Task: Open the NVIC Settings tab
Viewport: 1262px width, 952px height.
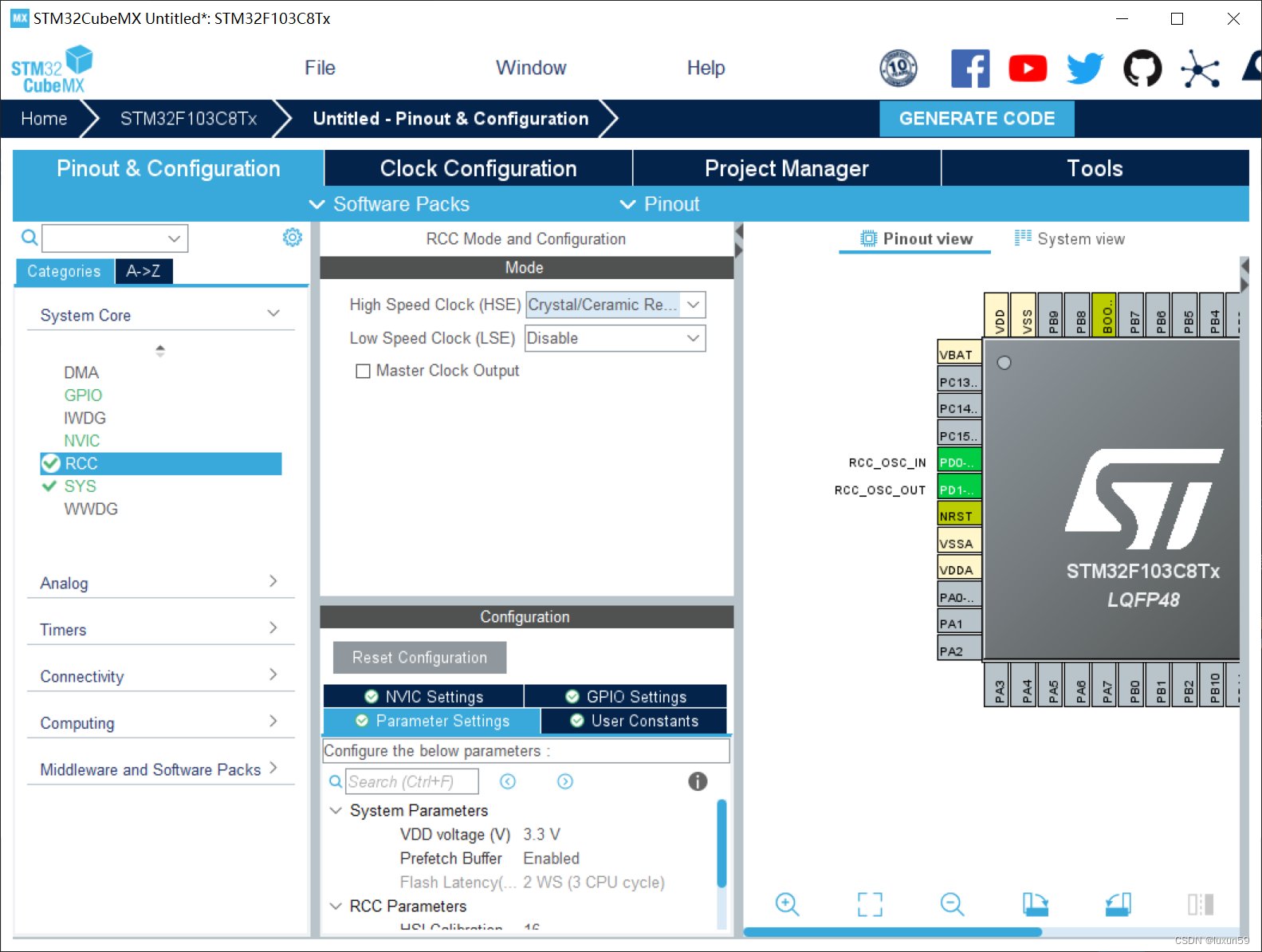Action: pos(424,696)
